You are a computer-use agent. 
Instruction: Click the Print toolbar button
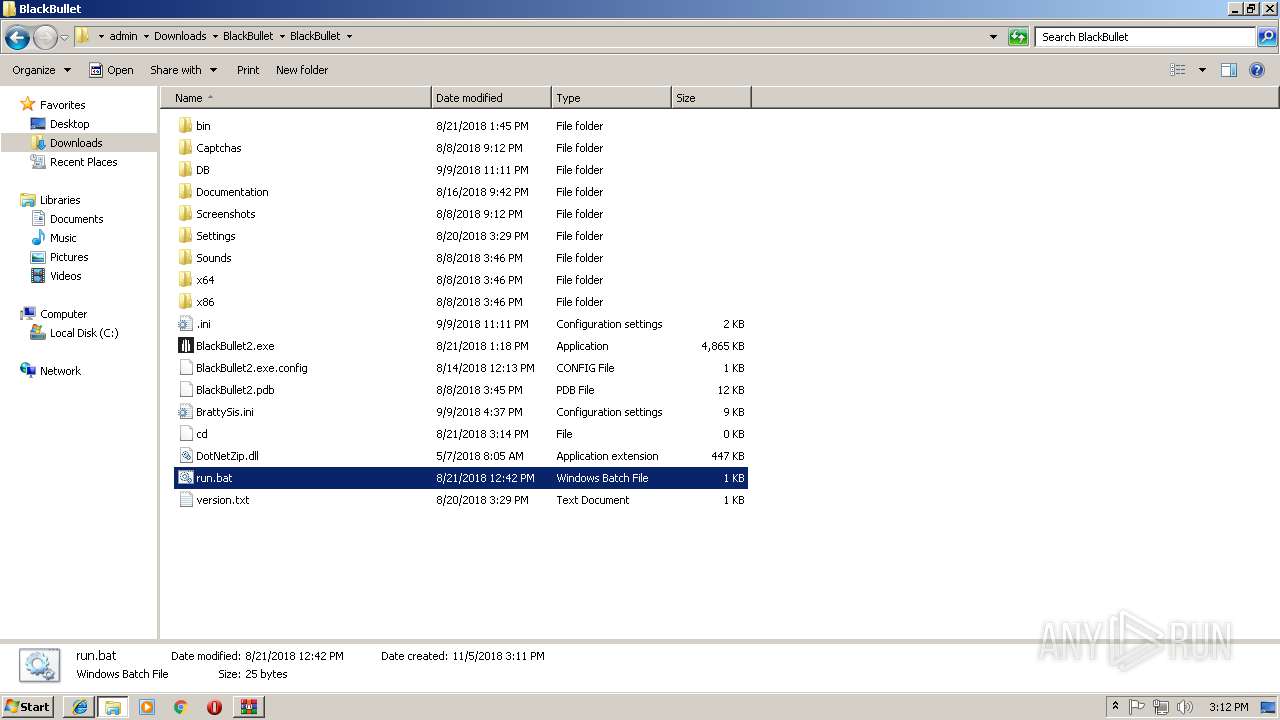coord(248,70)
